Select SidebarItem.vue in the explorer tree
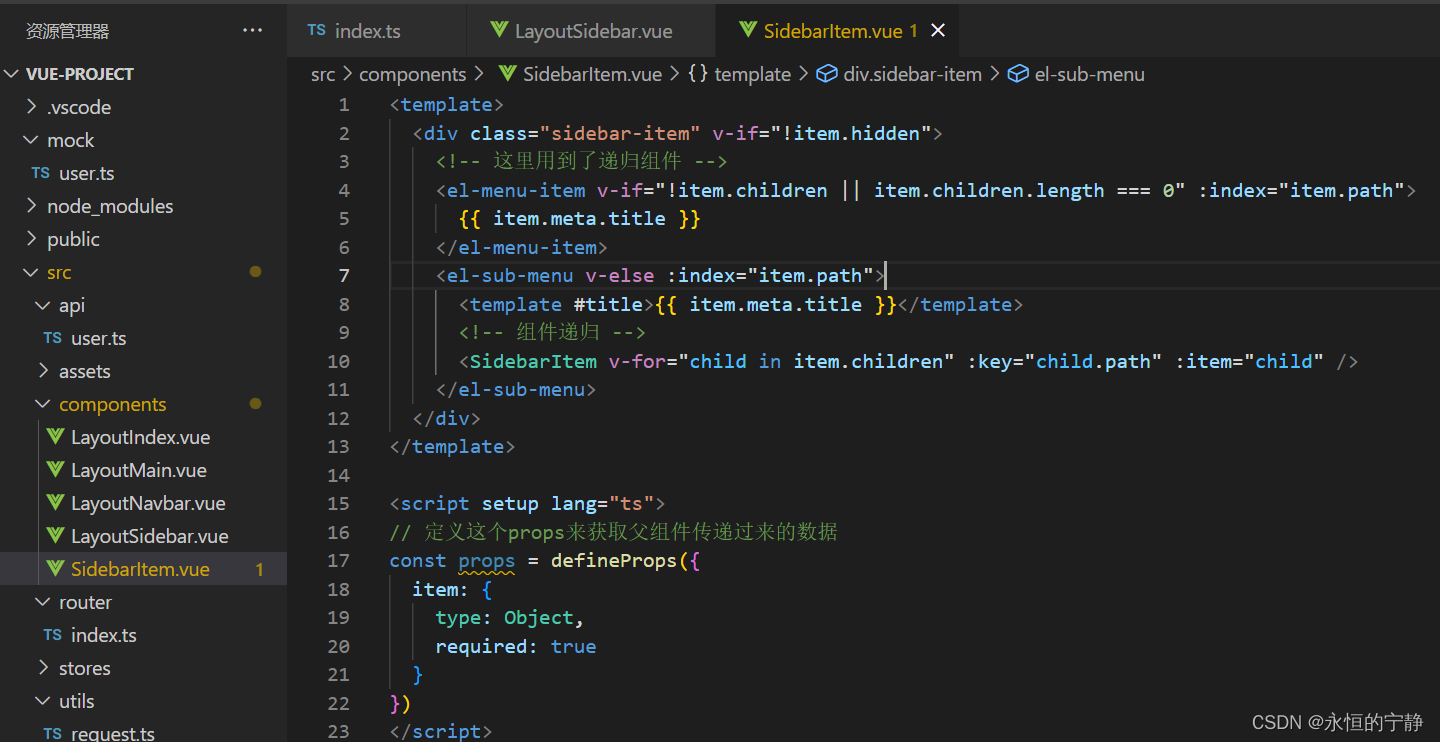This screenshot has height=742, width=1440. 140,569
